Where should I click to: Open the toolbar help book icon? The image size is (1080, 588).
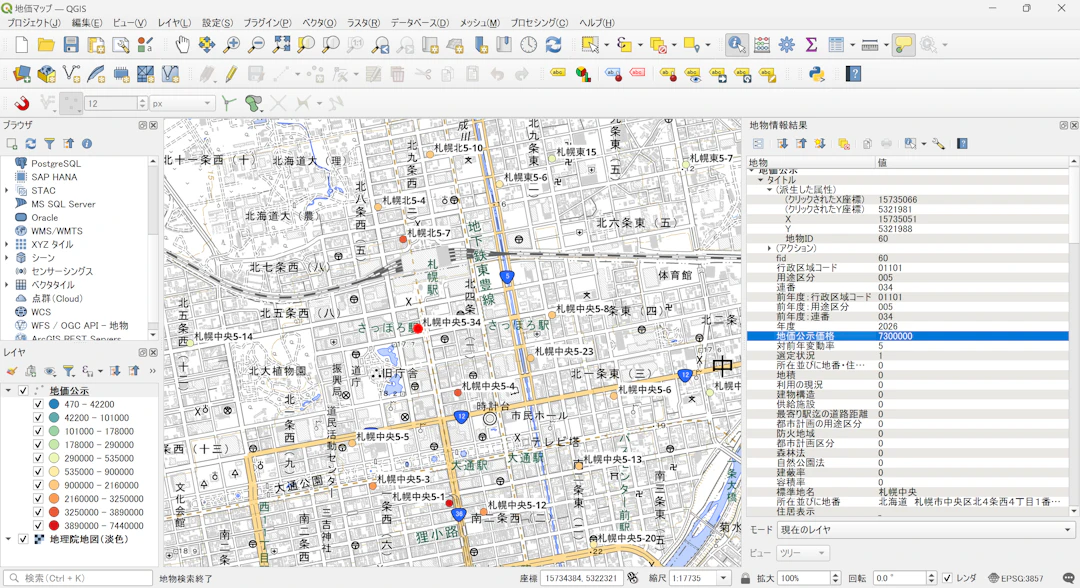(x=853, y=74)
